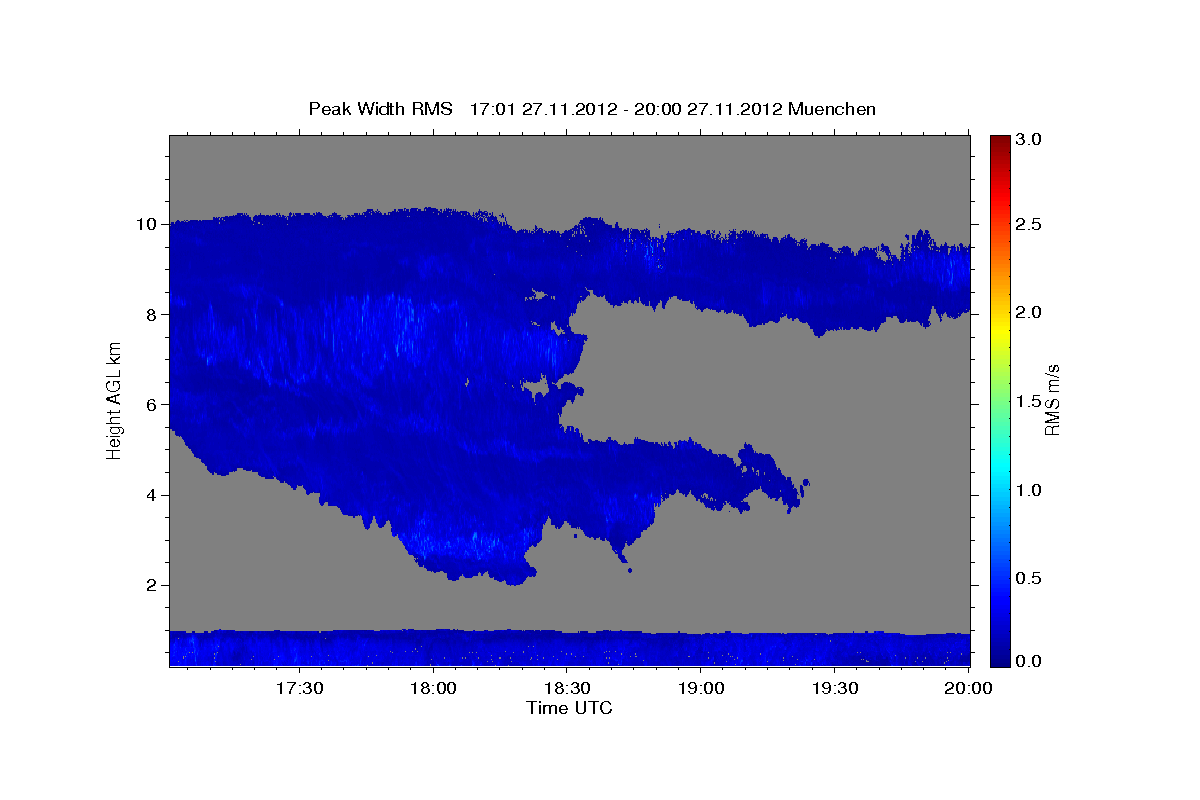Screen dimensions: 1200x800
Task: Click the cloud region at 6 km, 17:30
Action: (x=299, y=405)
